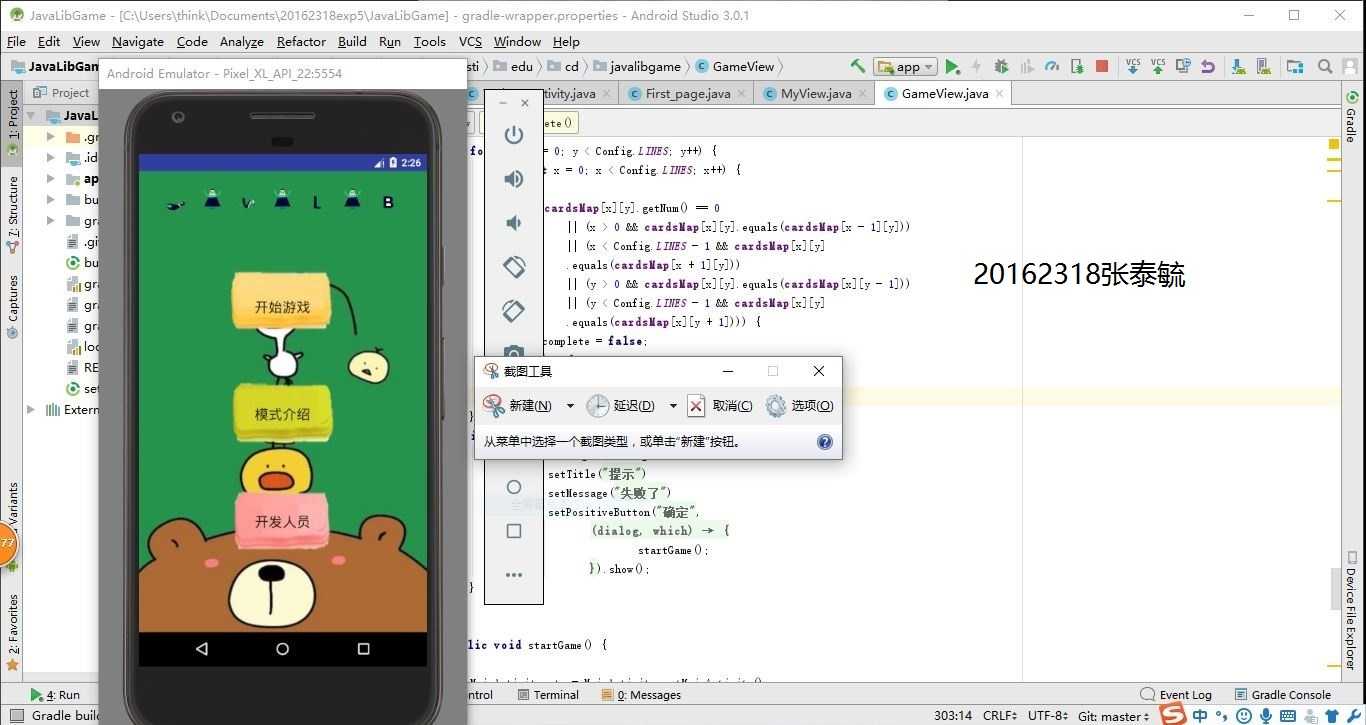Click the GameView breadcrumb in navigation bar
Screen dimensions: 1366x725
735,66
